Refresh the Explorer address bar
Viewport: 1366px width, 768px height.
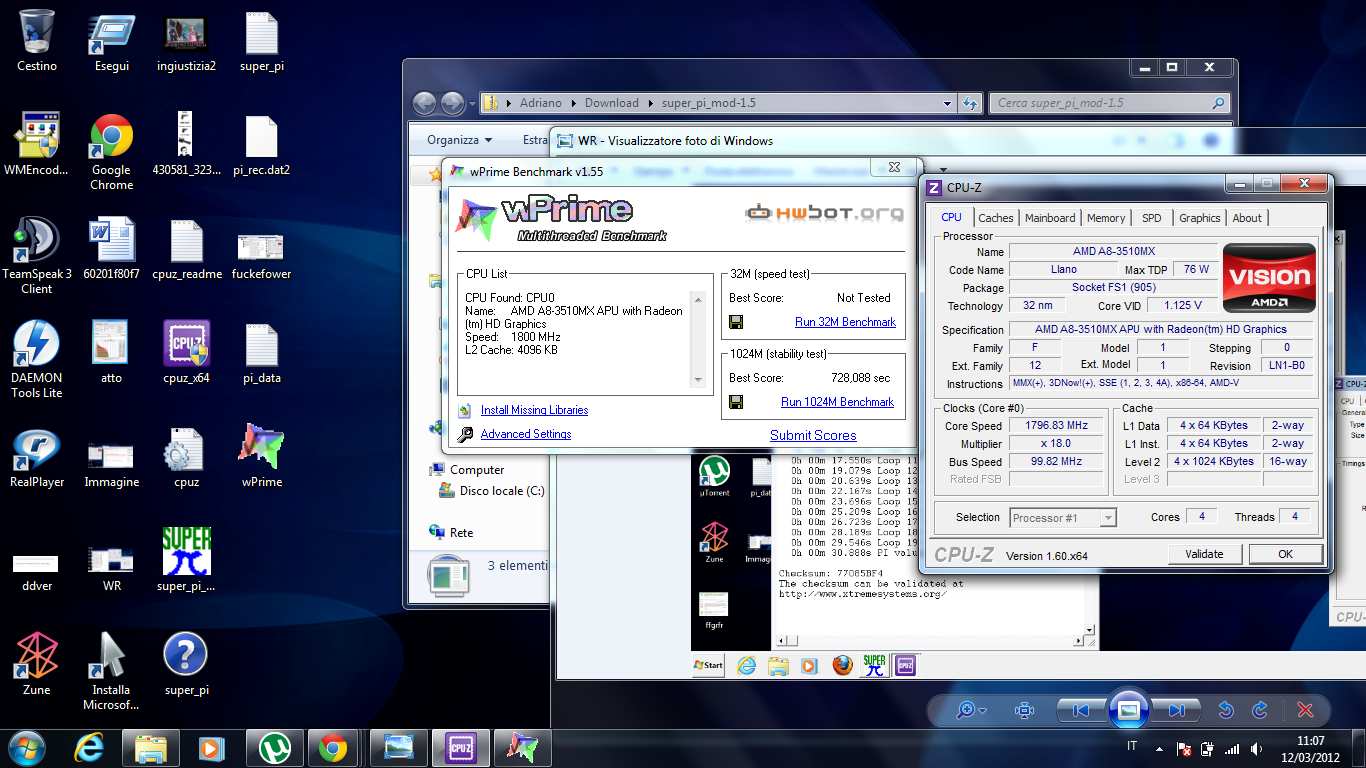pos(969,103)
